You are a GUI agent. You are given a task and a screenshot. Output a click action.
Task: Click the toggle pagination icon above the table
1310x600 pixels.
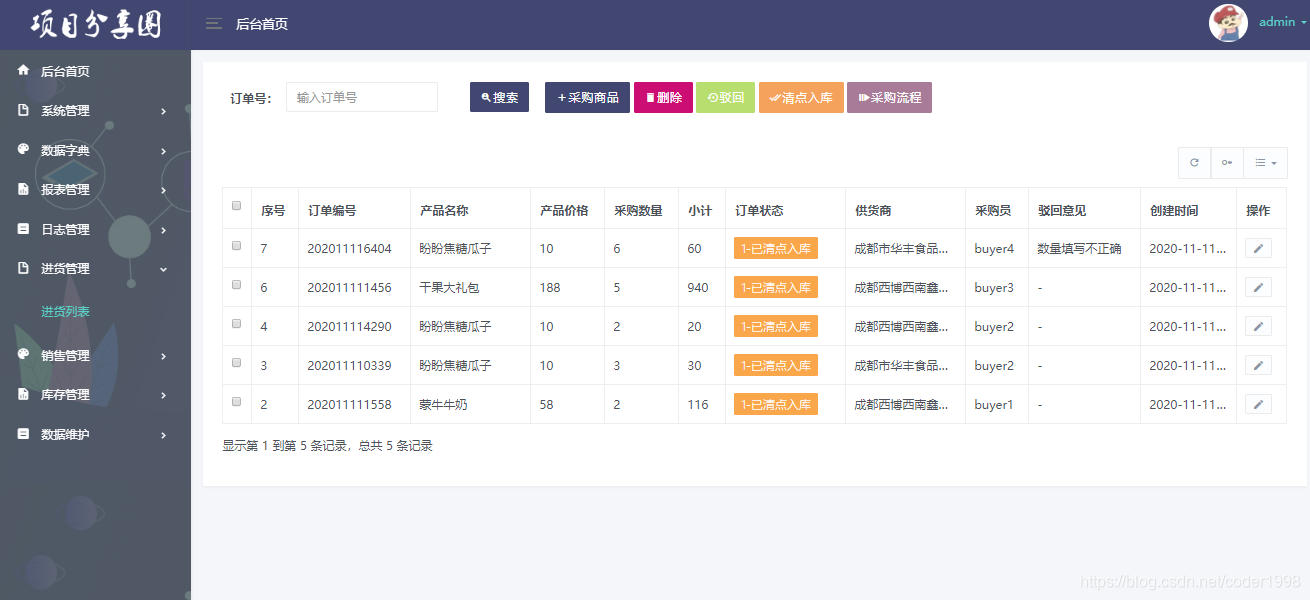point(1227,162)
